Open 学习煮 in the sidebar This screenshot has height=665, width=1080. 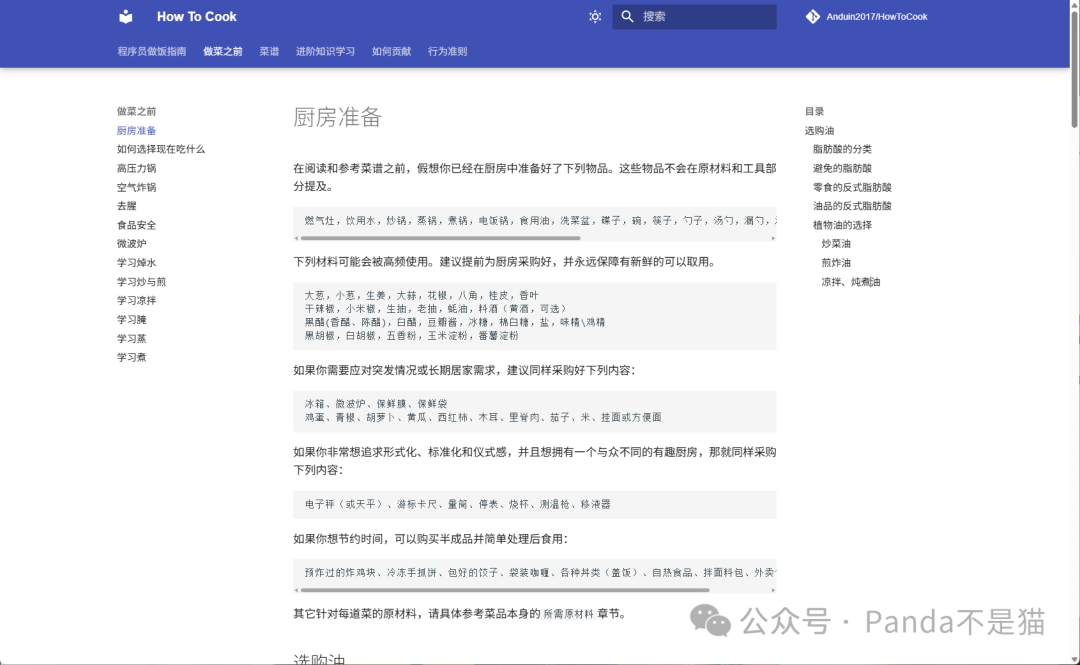tap(132, 357)
